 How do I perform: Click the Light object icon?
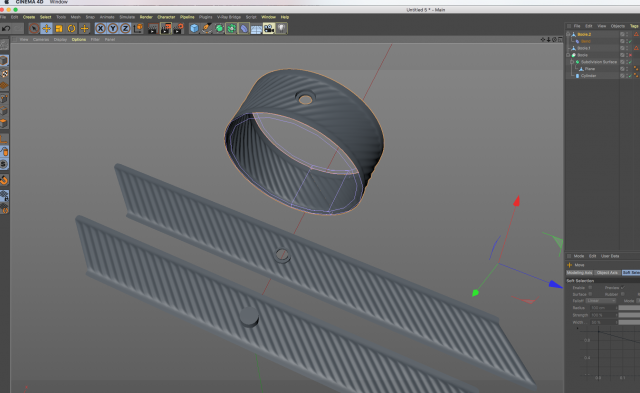tap(282, 28)
